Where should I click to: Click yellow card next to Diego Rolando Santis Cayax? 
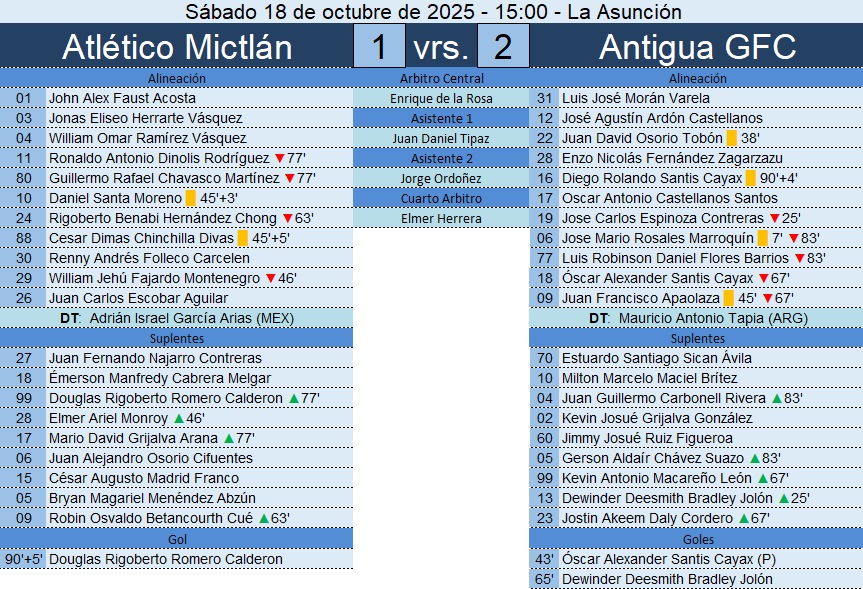point(750,178)
